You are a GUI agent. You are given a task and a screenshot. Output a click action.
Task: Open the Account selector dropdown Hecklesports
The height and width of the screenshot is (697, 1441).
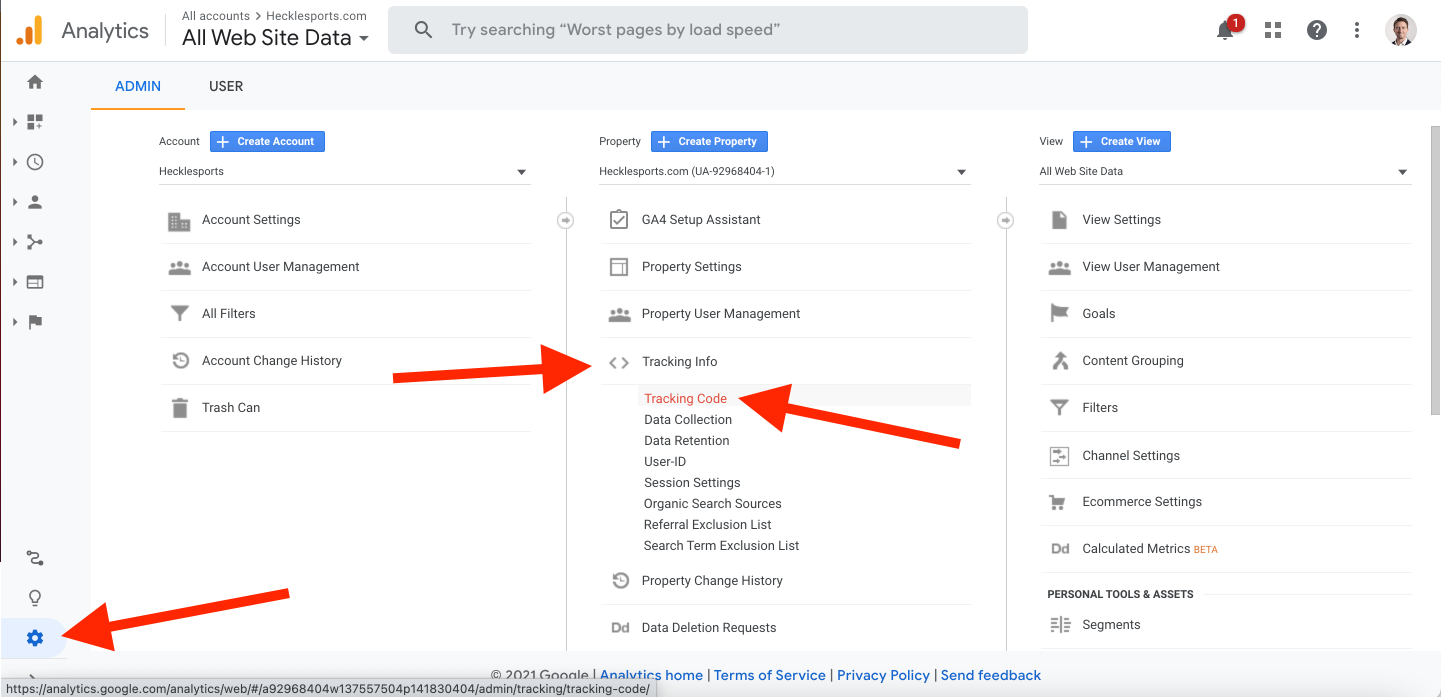coord(344,172)
